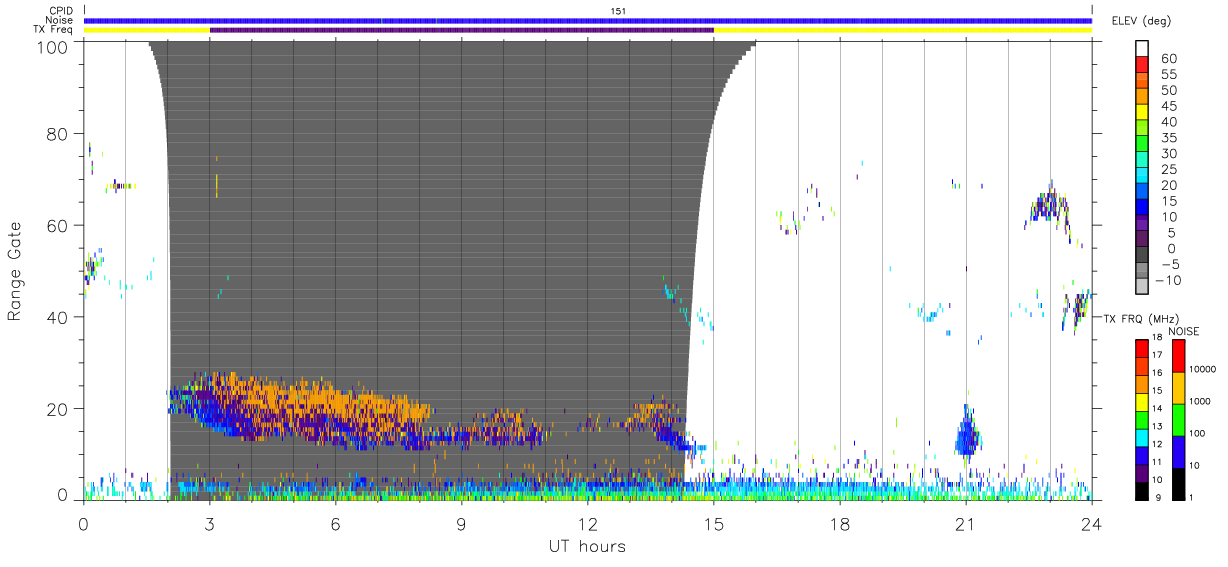Pick the black 9–10 swatch in TX FRQ legend

click(1141, 489)
